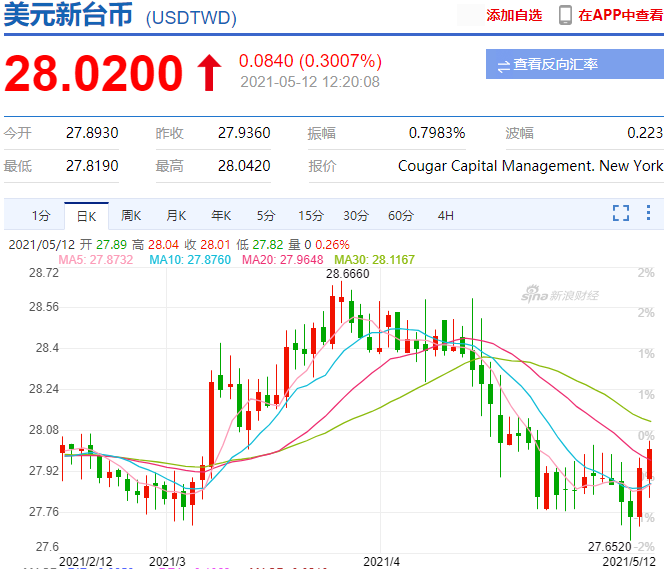
Task: Click the swap arrows icon on reverse rate button
Action: pos(504,65)
